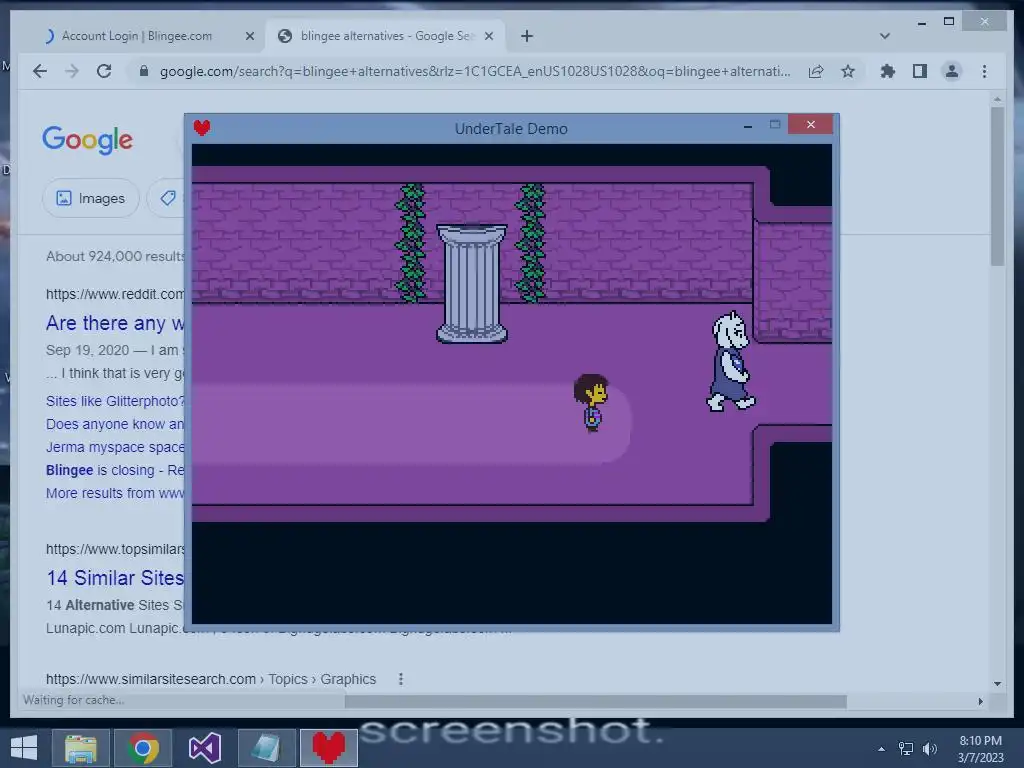Screen dimensions: 1024x768
Task: Filter results by Images
Action: click(x=91, y=198)
